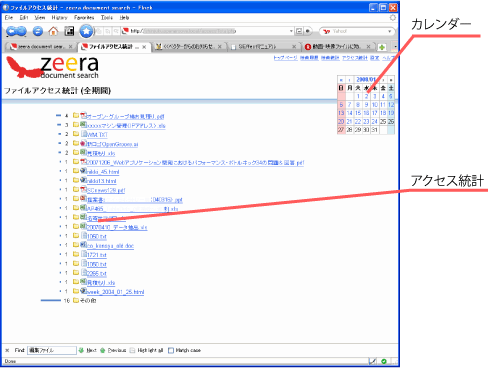The height and width of the screenshot is (368, 488).
Task: Click text file icon beside 1721.txt
Action: tap(84, 254)
